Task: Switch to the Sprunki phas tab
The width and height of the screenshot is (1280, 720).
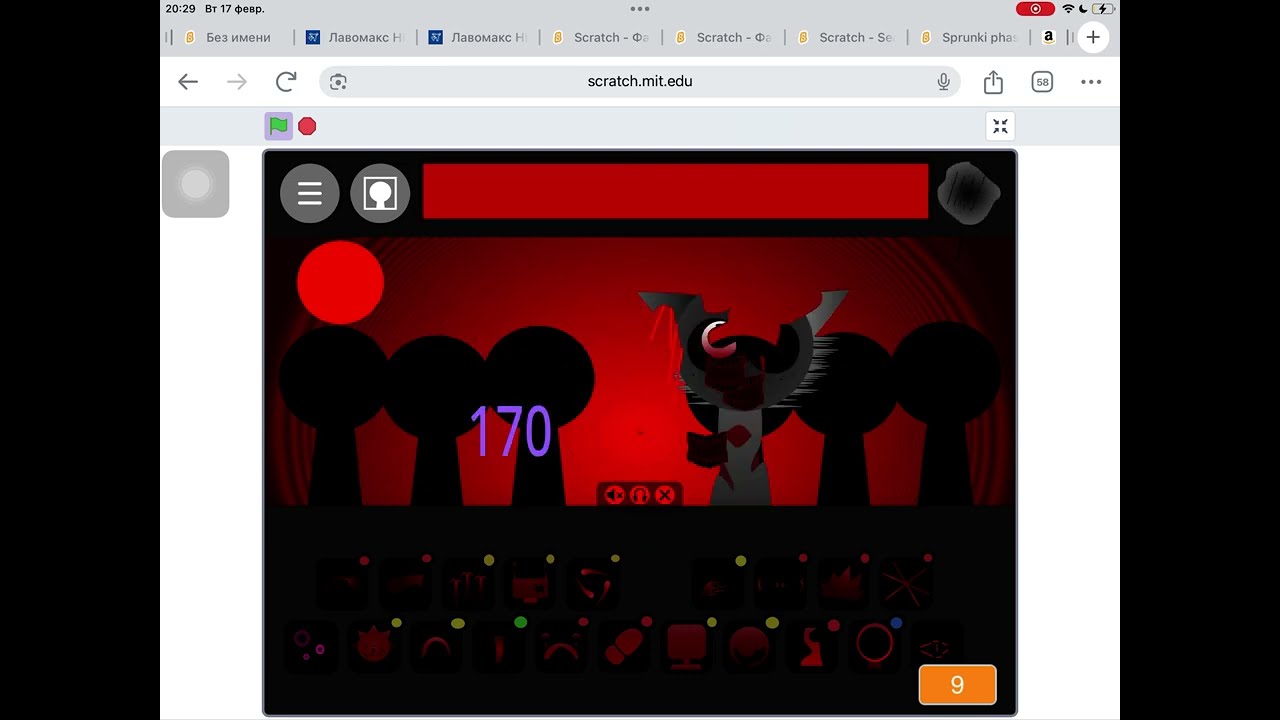Action: click(969, 37)
